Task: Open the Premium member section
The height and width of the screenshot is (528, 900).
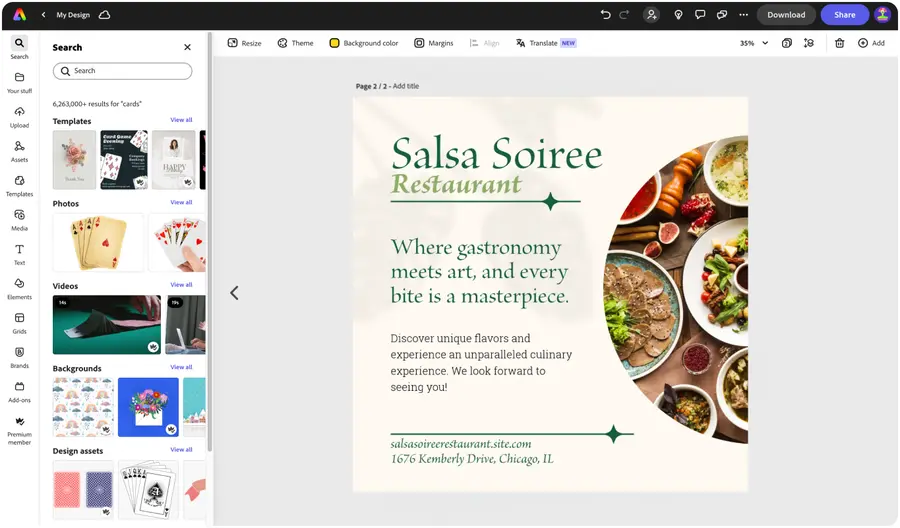Action: 20,430
